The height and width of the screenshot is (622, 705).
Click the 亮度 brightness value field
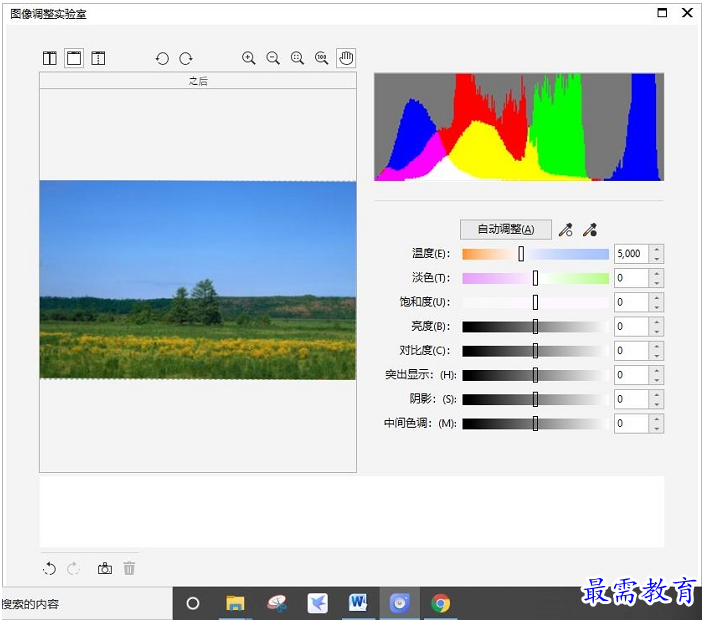tap(631, 327)
